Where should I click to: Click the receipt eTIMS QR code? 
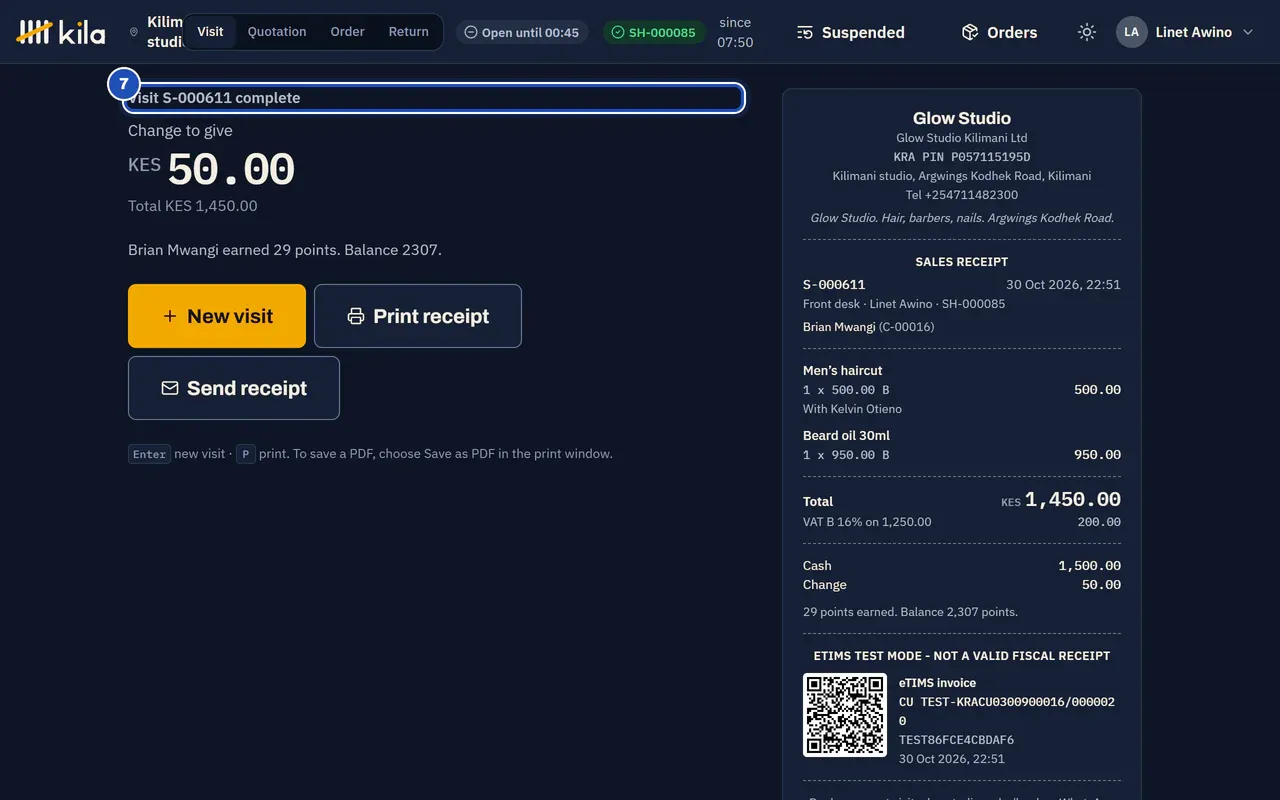(845, 714)
